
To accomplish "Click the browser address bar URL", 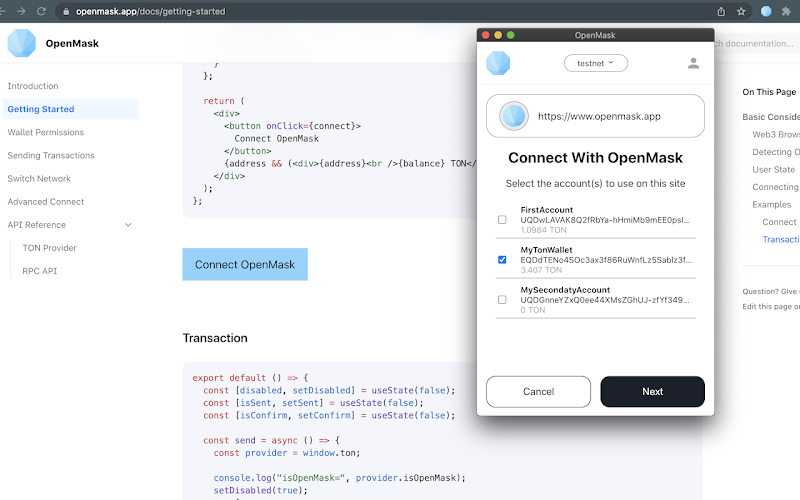I will (x=151, y=11).
